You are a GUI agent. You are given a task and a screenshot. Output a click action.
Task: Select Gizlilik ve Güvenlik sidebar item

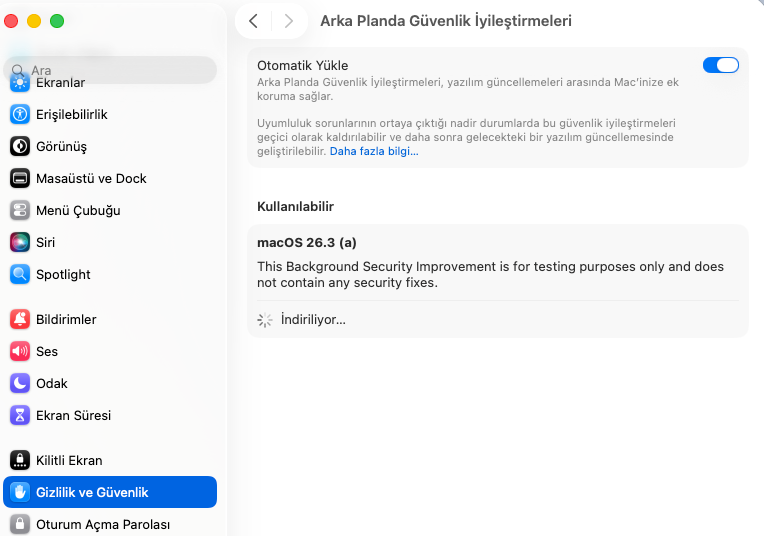[110, 492]
